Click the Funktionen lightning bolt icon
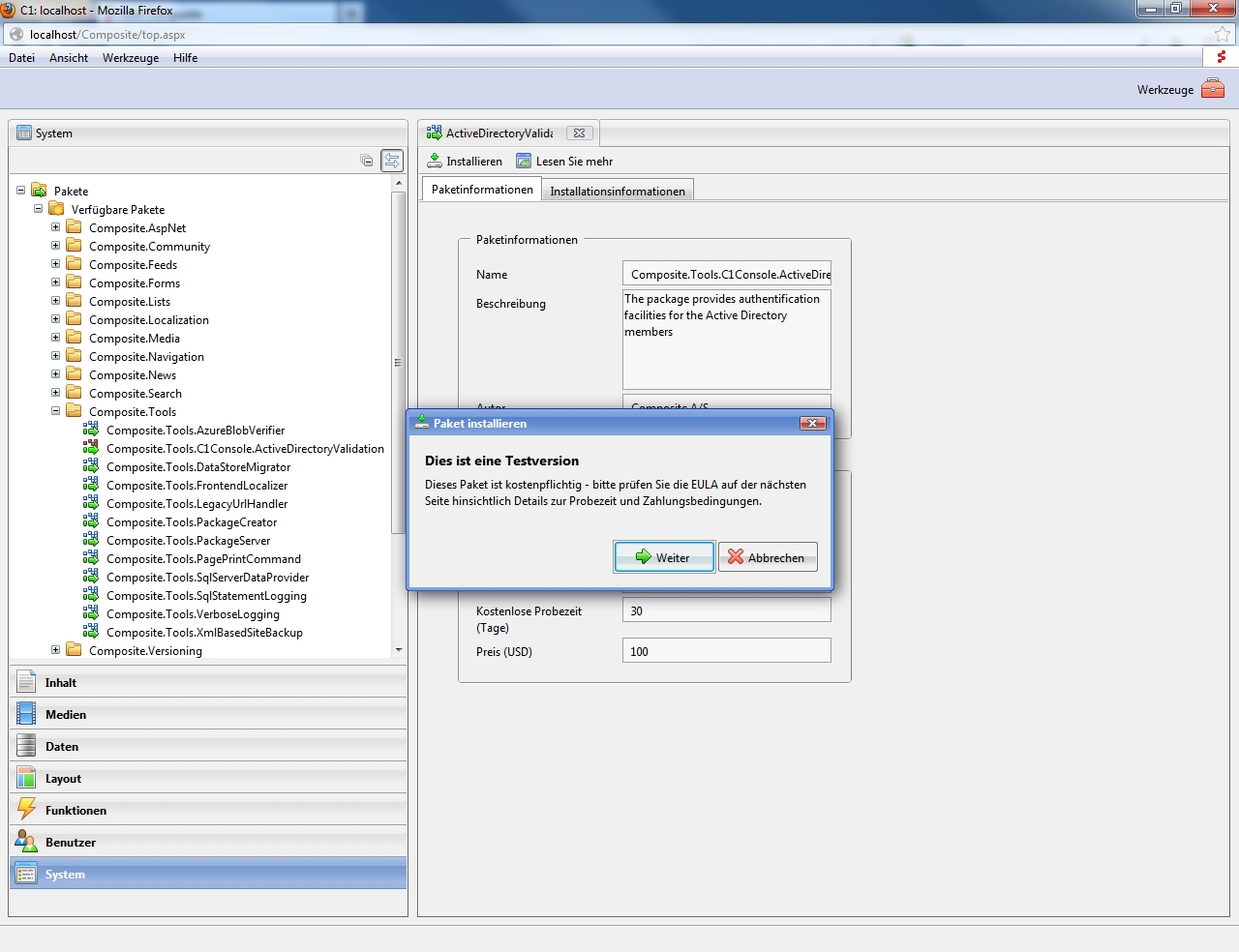This screenshot has height=952, width=1239. click(26, 810)
